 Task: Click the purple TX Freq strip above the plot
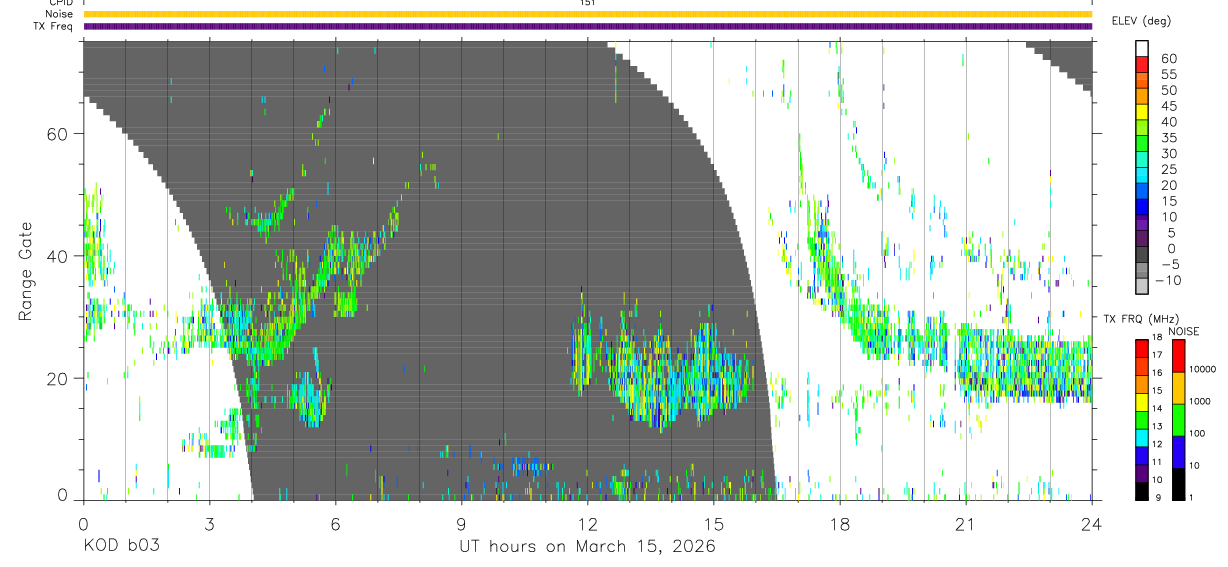tap(587, 26)
